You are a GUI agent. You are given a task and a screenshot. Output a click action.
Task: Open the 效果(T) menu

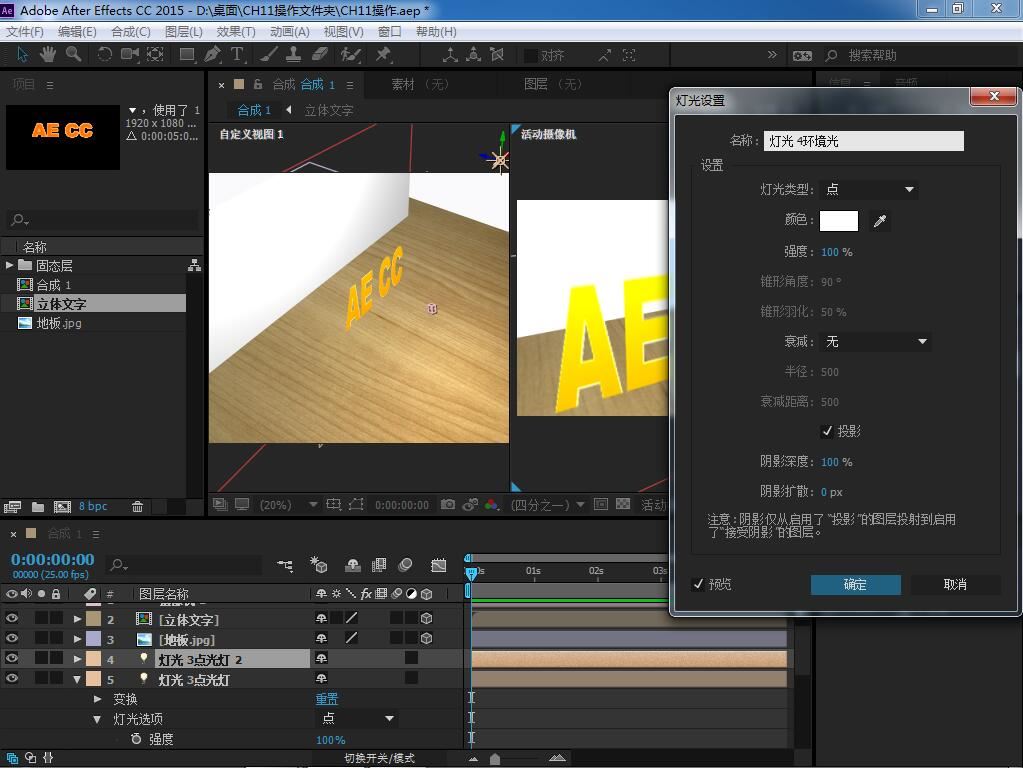click(236, 32)
